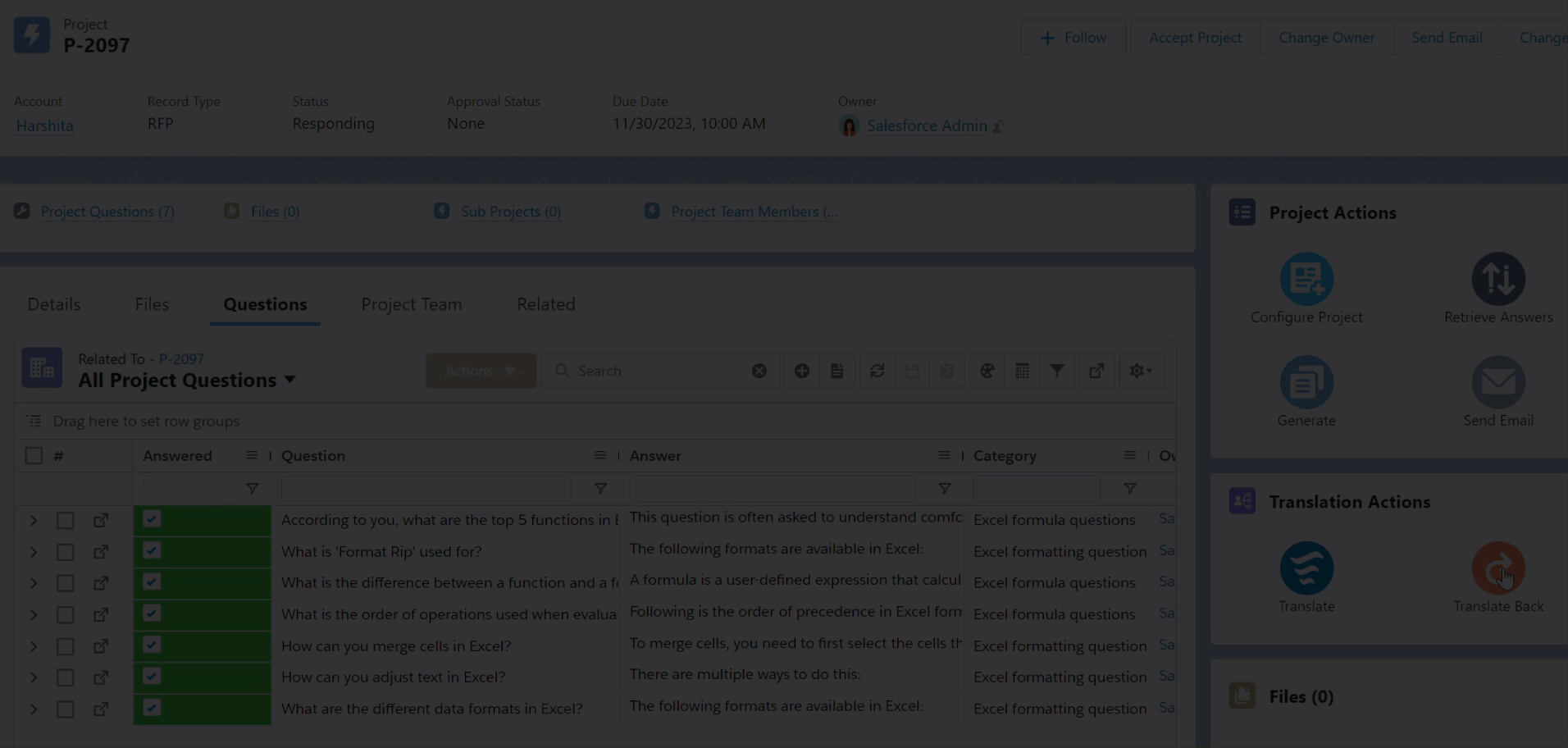
Task: Toggle the select-all rows checkbox
Action: [34, 455]
